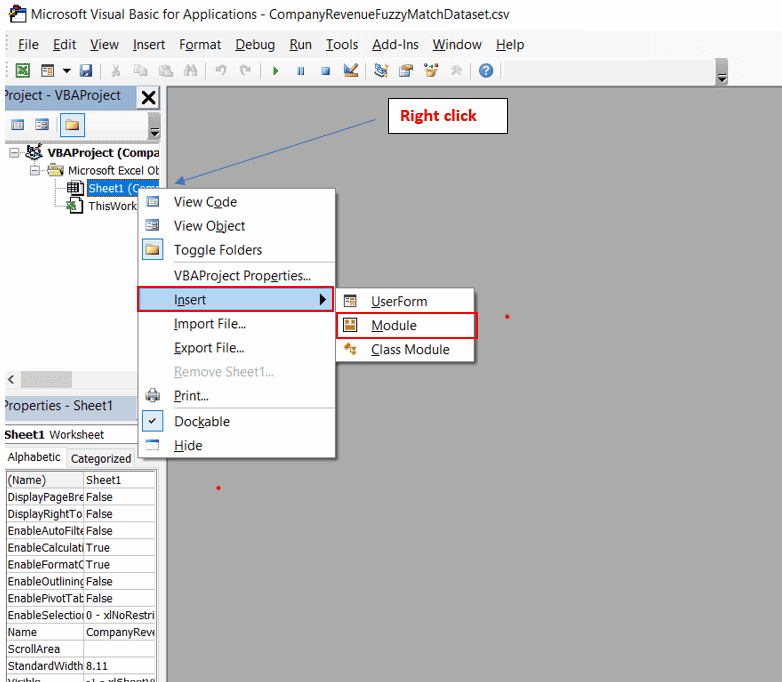The height and width of the screenshot is (682, 782).
Task: Open VBAProject Properties from the context menu
Action: coord(237,275)
